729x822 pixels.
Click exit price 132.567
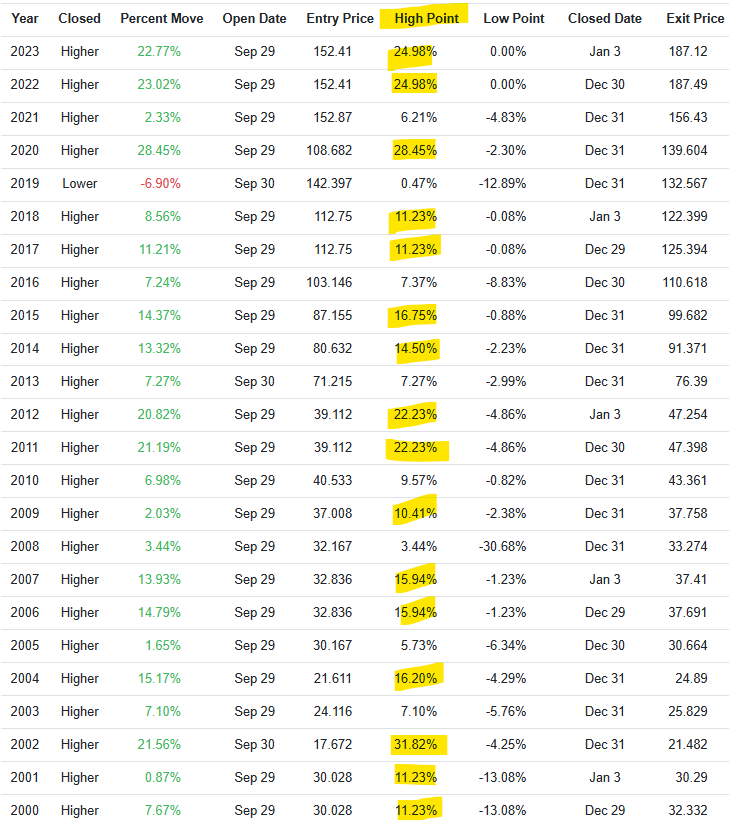pyautogui.click(x=684, y=183)
